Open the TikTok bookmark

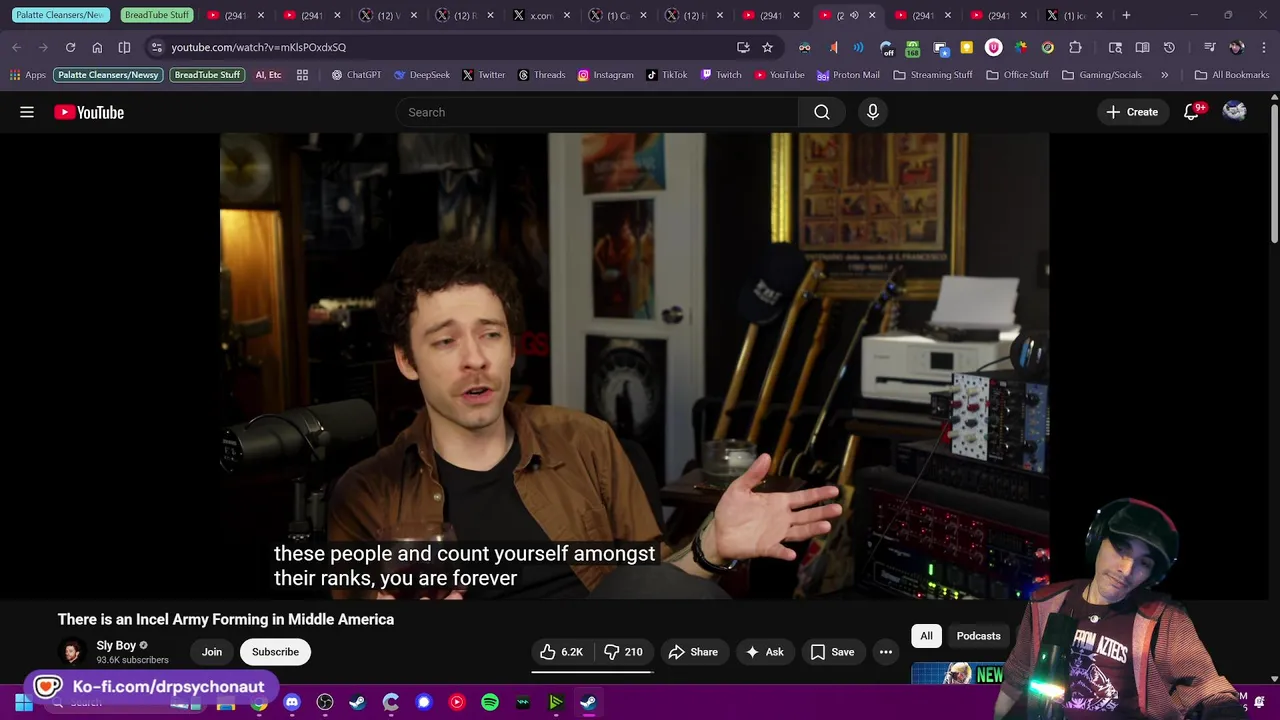tap(666, 75)
